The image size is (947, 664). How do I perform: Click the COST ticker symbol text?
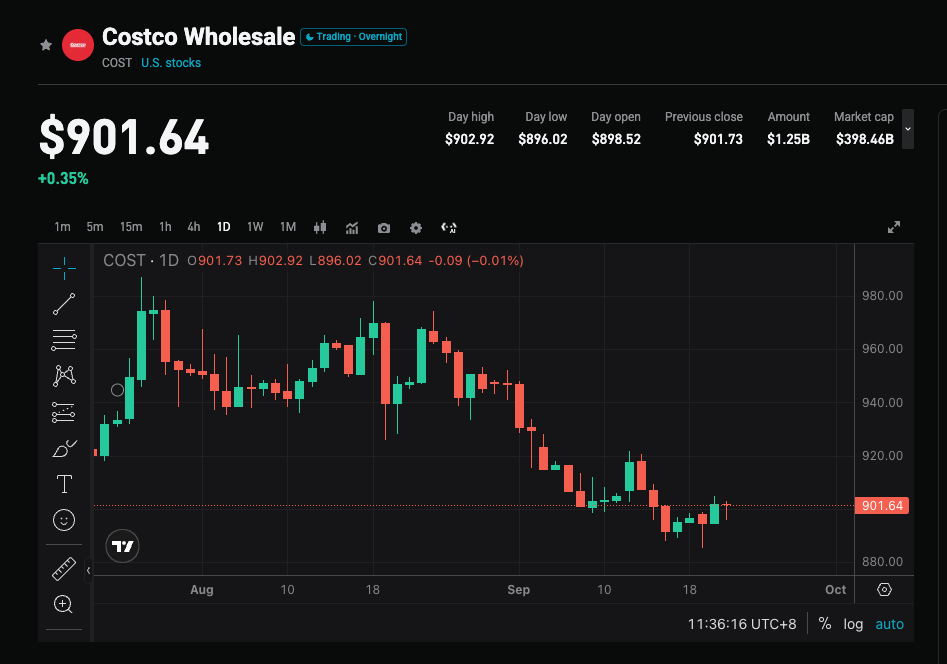coord(117,63)
